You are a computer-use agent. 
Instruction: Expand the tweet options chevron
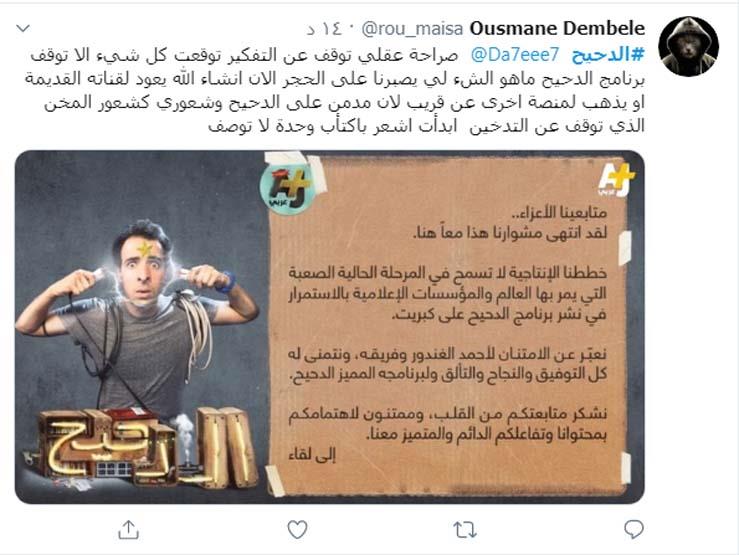point(23,29)
